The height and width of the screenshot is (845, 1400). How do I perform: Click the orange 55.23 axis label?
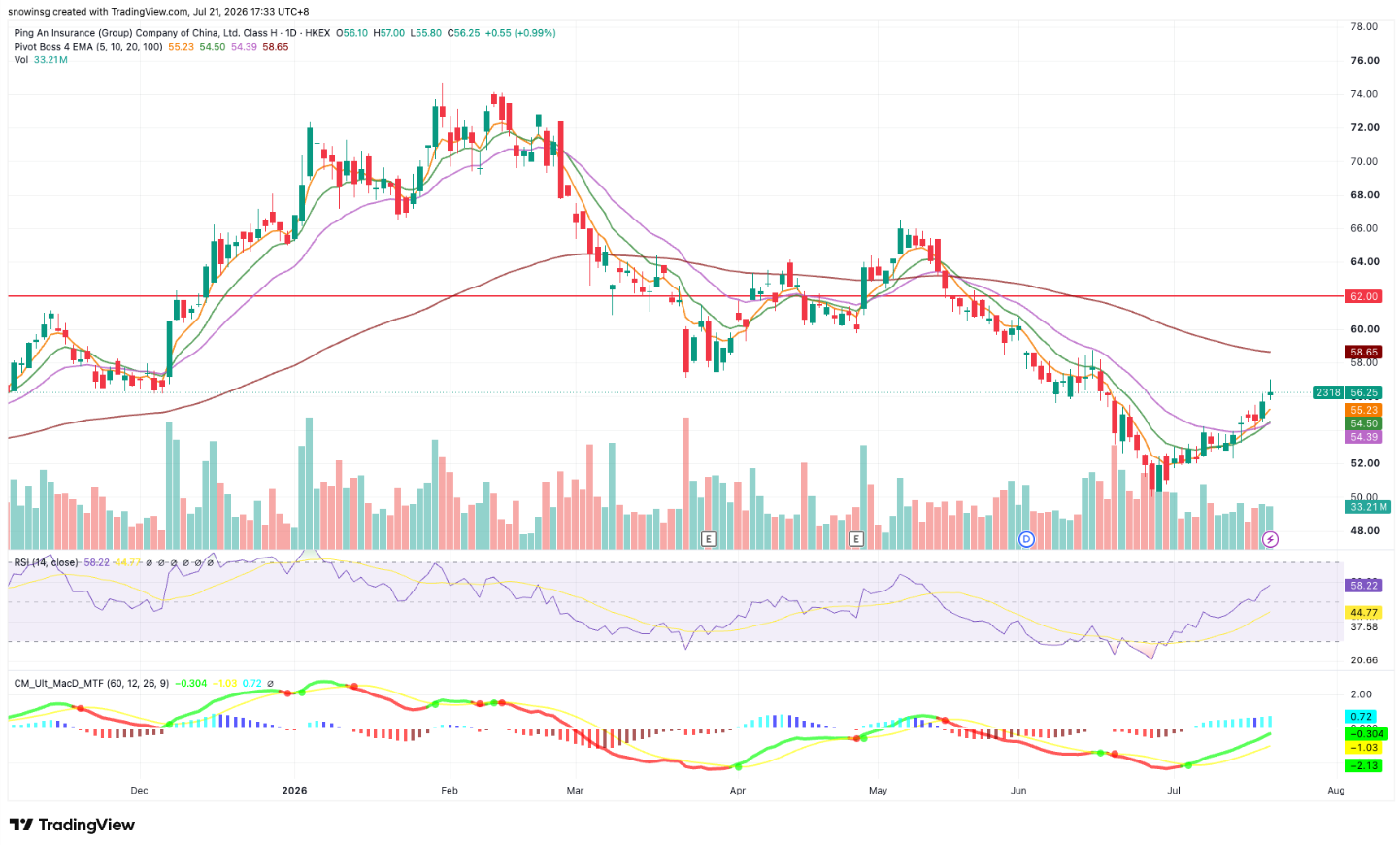tap(1363, 411)
